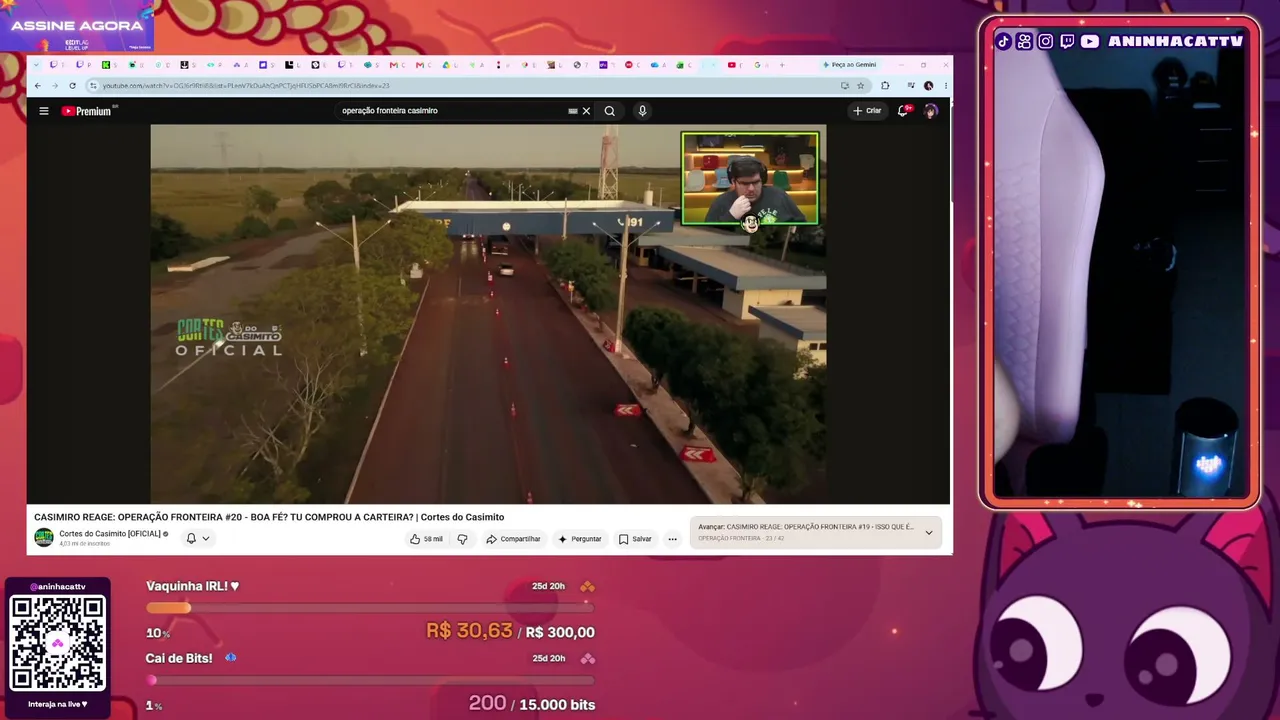Click the YouTube search magnifier button
1280x720 pixels.
[x=609, y=111]
